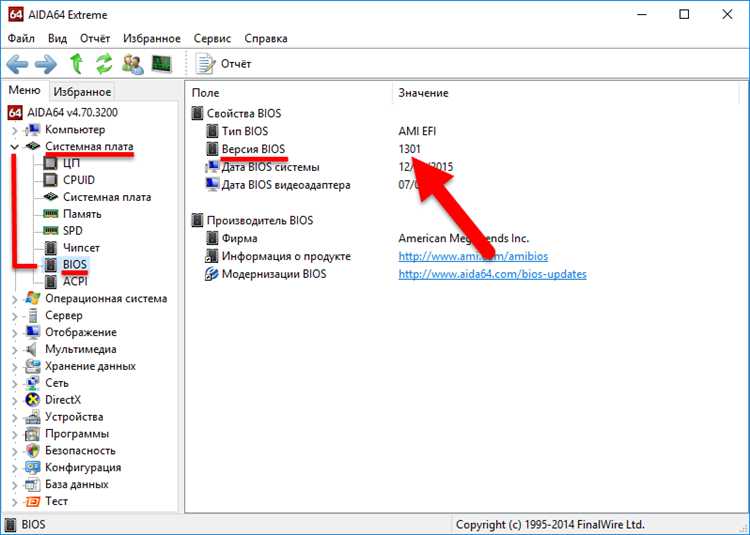Open the Отчёт menu in menu bar

95,38
